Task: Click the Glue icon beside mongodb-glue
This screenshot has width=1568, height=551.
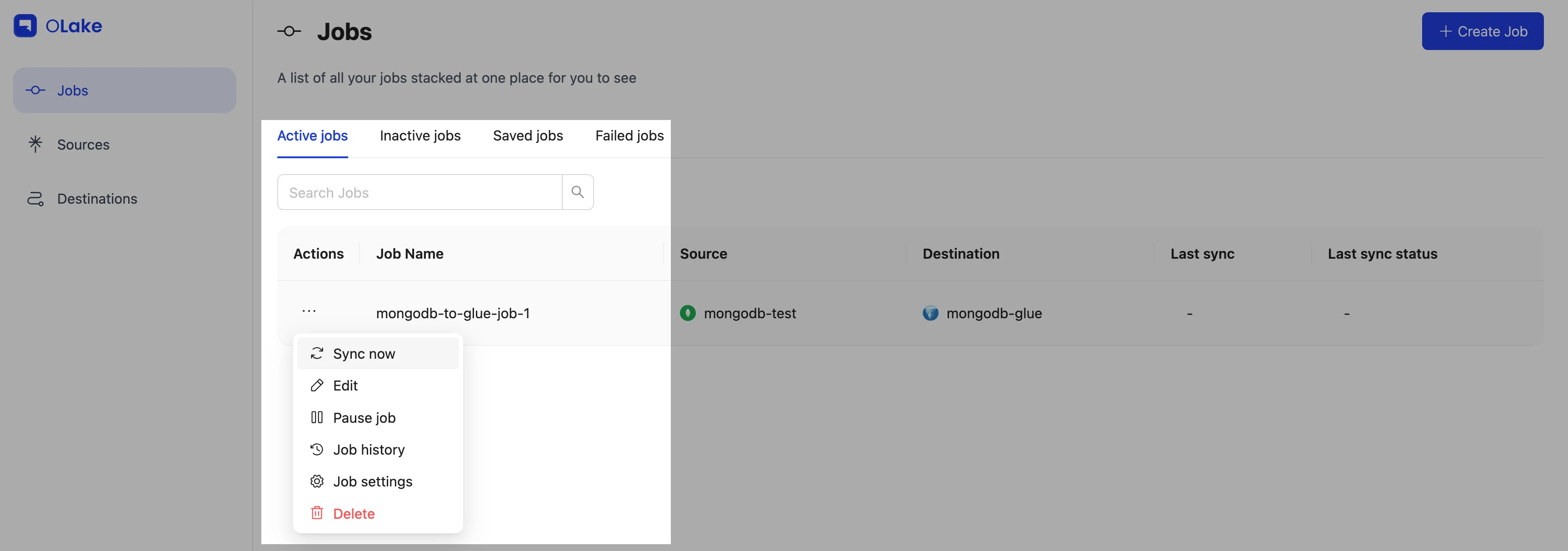Action: click(x=930, y=313)
